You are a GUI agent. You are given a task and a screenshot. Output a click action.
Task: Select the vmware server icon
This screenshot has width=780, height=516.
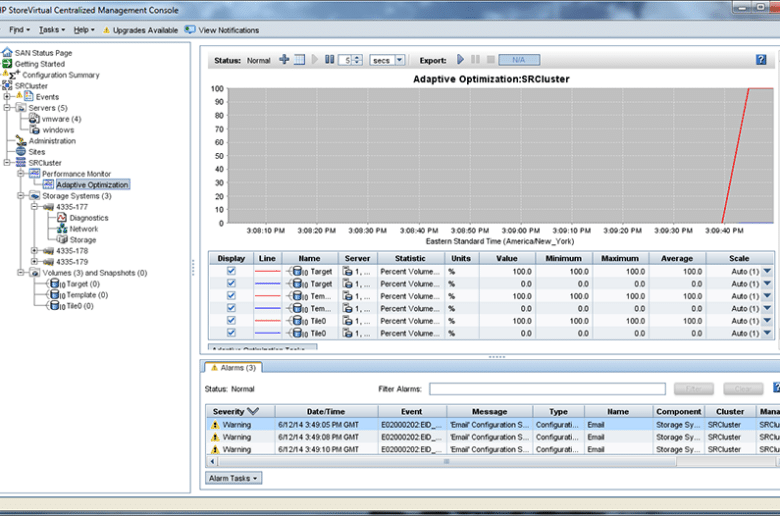34,119
